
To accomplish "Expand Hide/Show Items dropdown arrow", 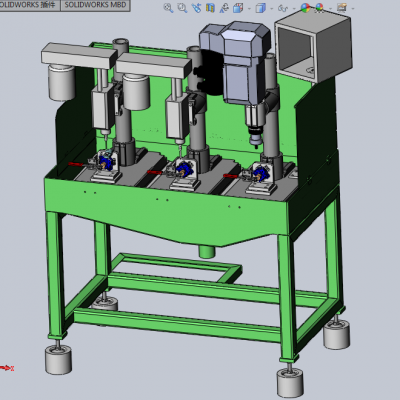I will 294,9.
